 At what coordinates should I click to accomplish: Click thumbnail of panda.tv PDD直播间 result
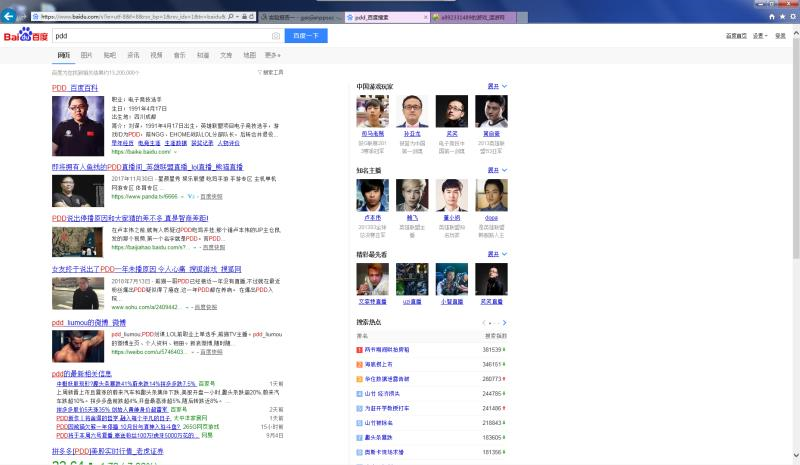point(78,191)
